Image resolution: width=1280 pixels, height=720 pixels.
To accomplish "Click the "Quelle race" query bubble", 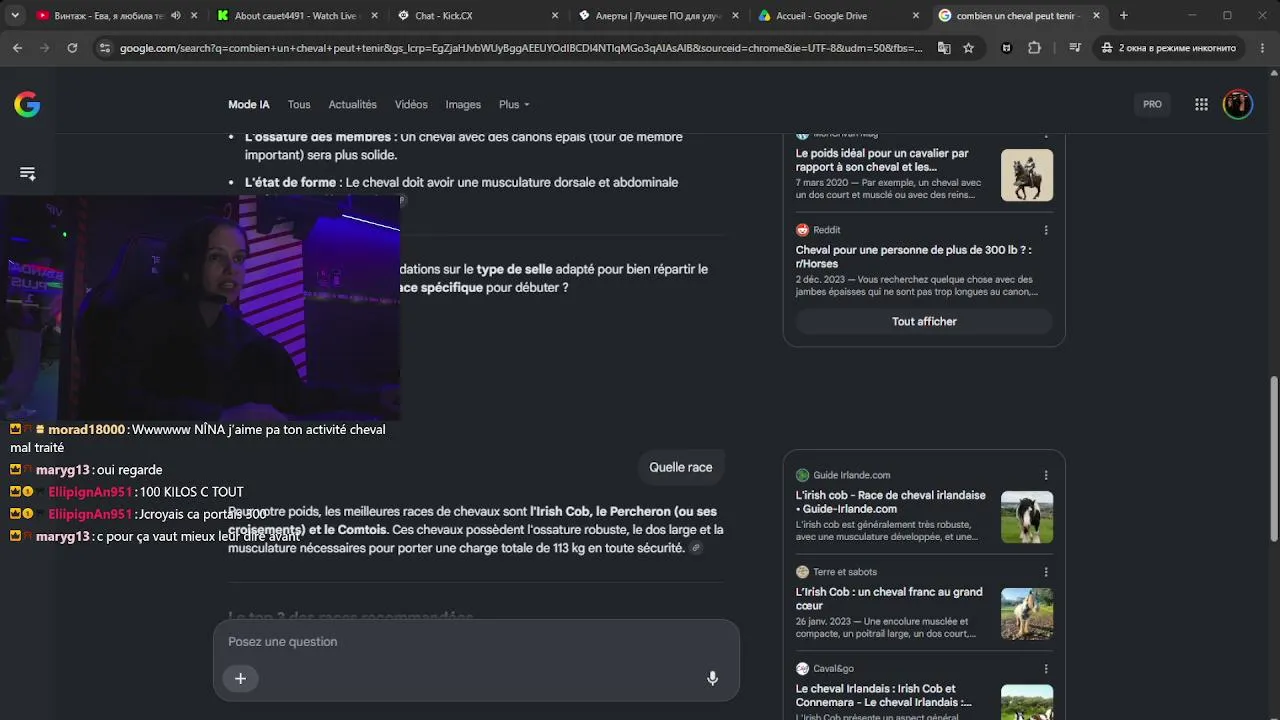I will 681,467.
